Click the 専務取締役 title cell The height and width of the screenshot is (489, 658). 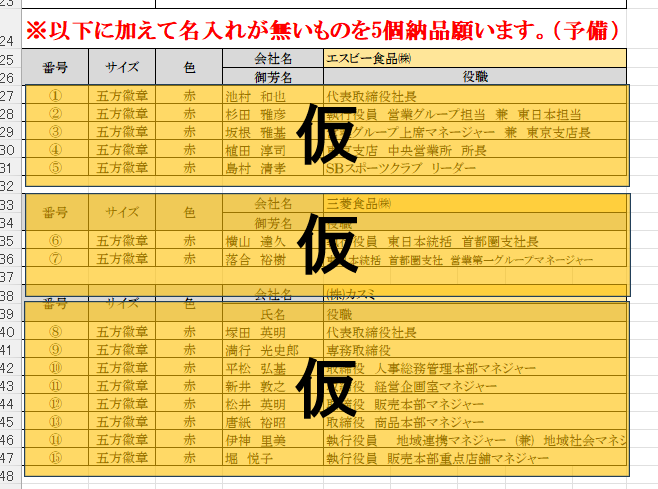click(475, 350)
